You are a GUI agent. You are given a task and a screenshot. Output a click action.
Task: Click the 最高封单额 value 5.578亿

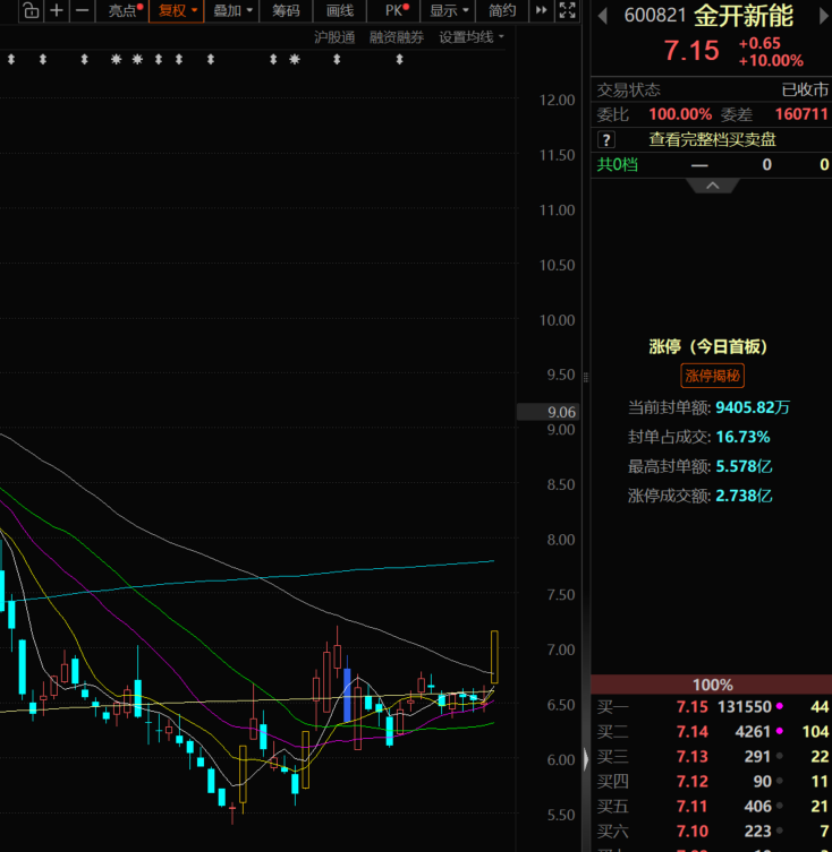coord(744,466)
